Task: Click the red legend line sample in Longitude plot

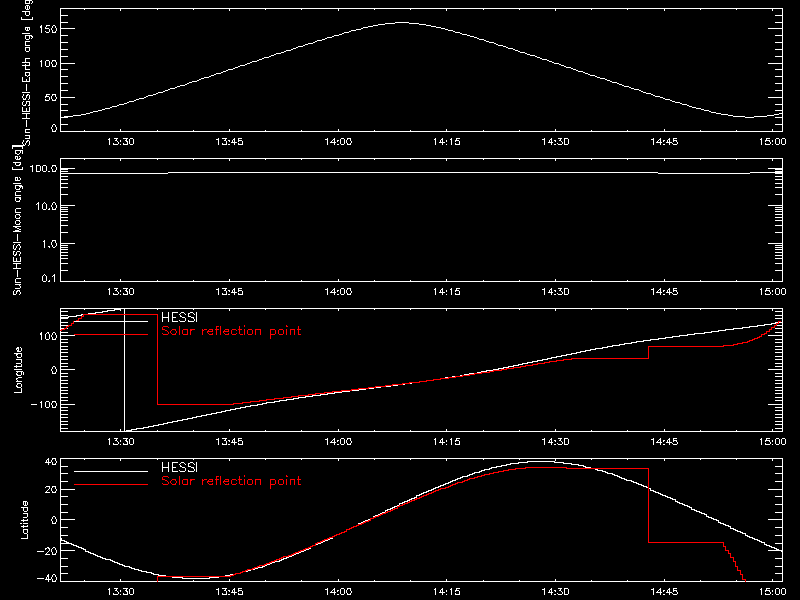Action: [x=111, y=335]
